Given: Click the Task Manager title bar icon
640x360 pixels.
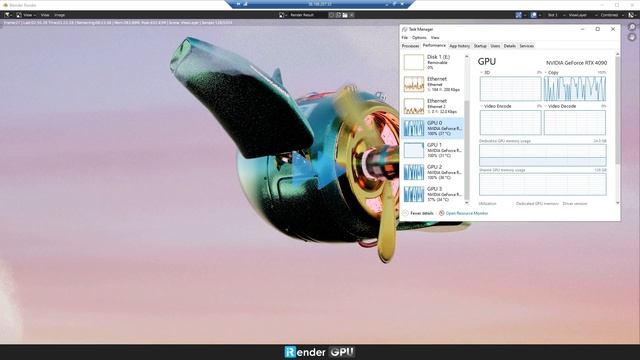Looking at the screenshot, I should (404, 29).
